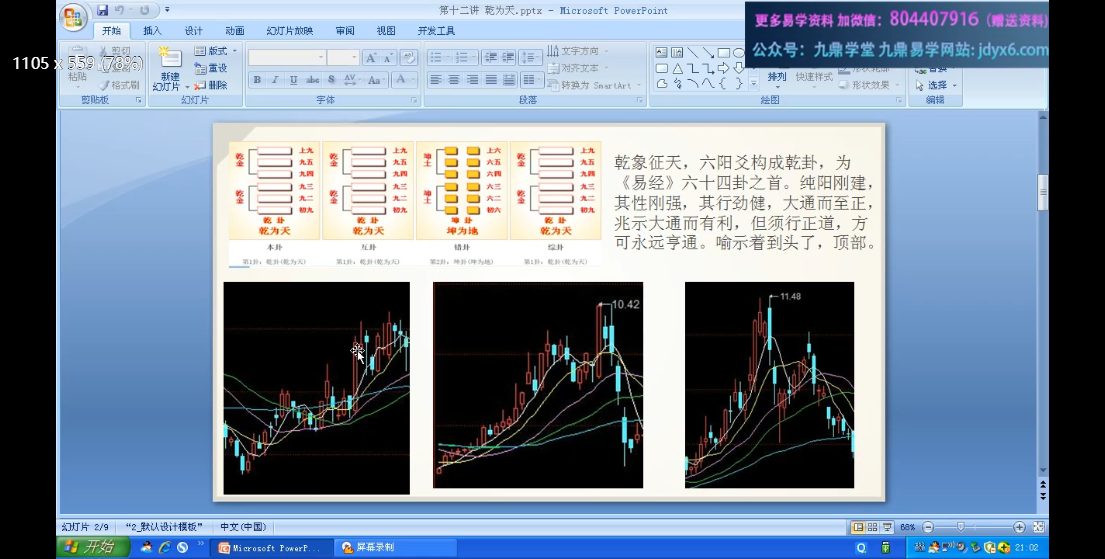Click the Reset (重设) slide button
Viewport: 1105px width, 559px height.
(211, 68)
